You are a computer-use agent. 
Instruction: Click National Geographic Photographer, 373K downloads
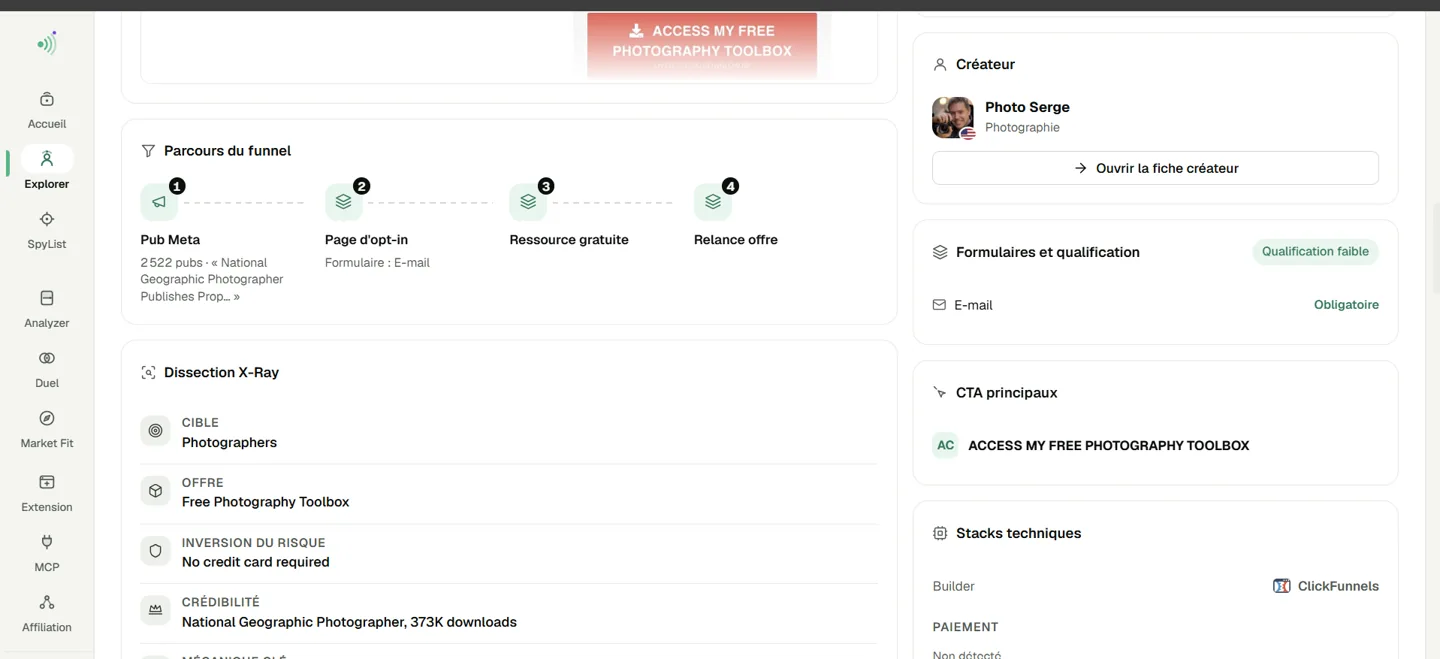click(x=349, y=622)
